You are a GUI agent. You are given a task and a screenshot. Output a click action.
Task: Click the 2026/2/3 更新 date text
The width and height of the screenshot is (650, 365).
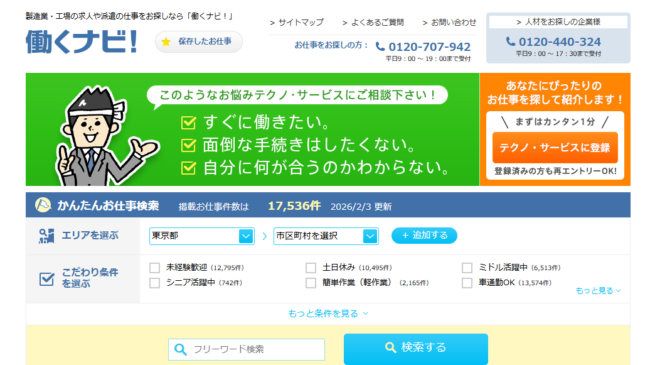(361, 207)
